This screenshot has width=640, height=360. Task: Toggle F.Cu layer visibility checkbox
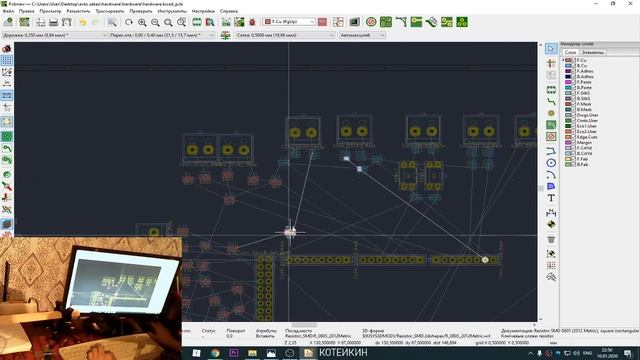[573, 60]
